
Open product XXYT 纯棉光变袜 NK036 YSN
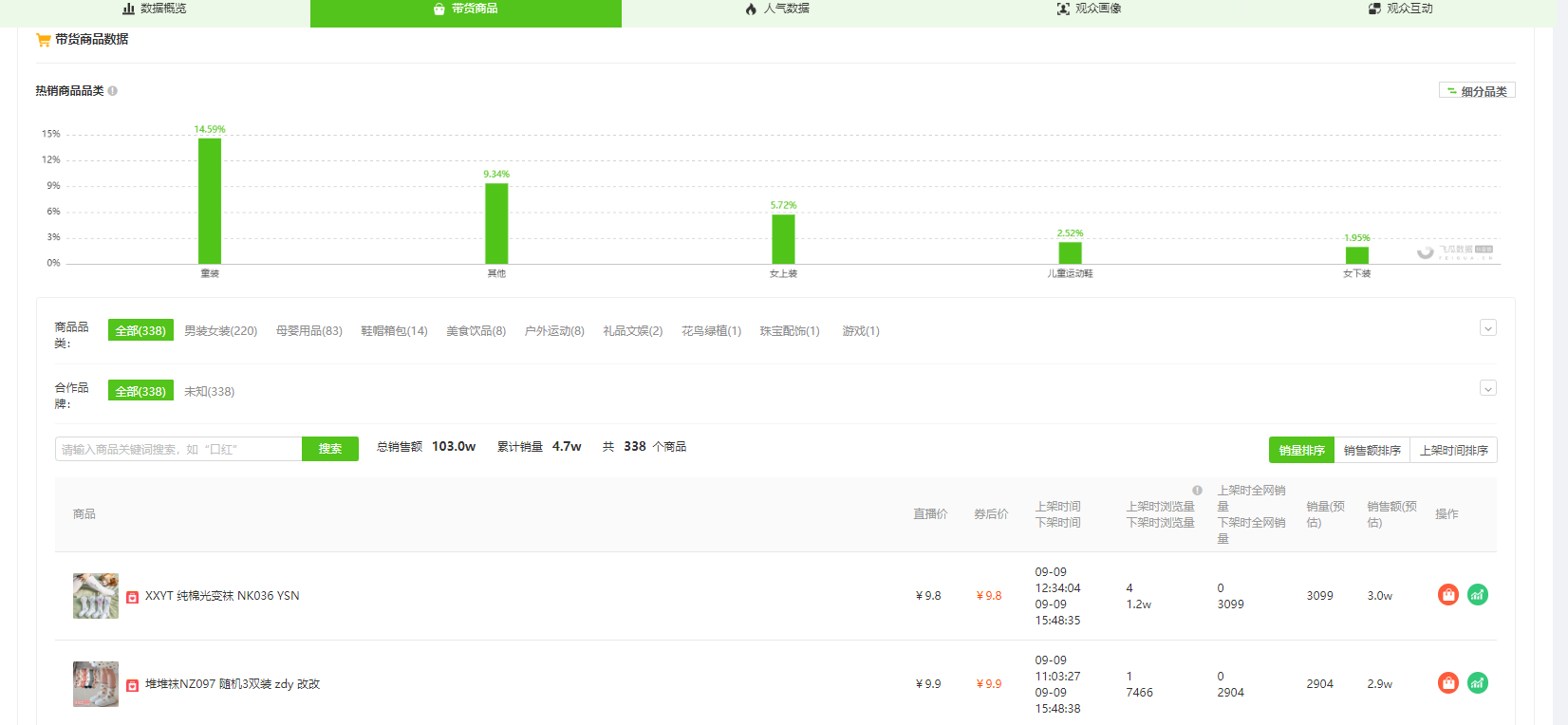222,596
